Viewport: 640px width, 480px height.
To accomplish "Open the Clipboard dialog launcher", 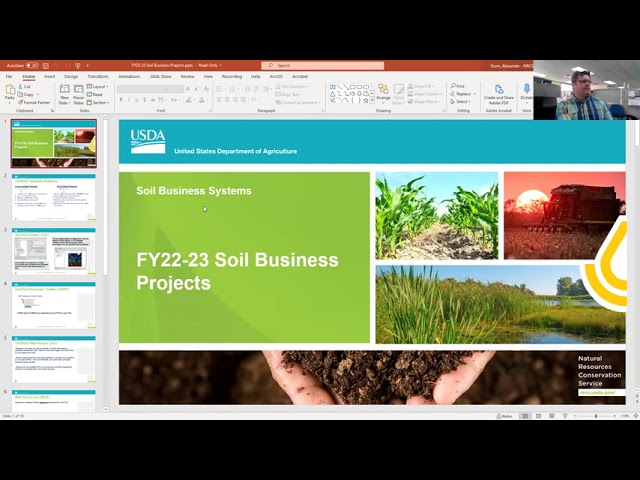I will (x=52, y=111).
